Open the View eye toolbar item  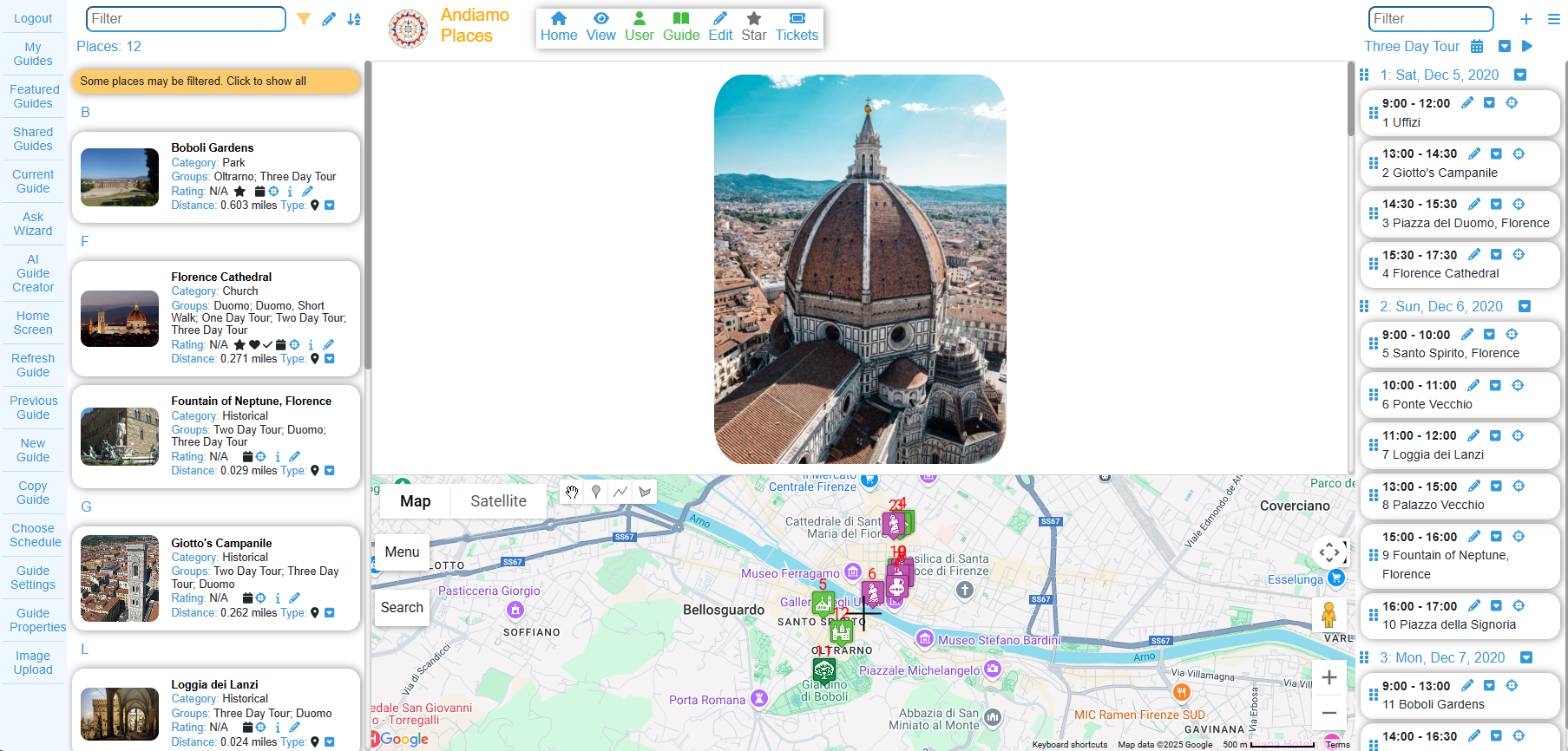click(x=600, y=27)
